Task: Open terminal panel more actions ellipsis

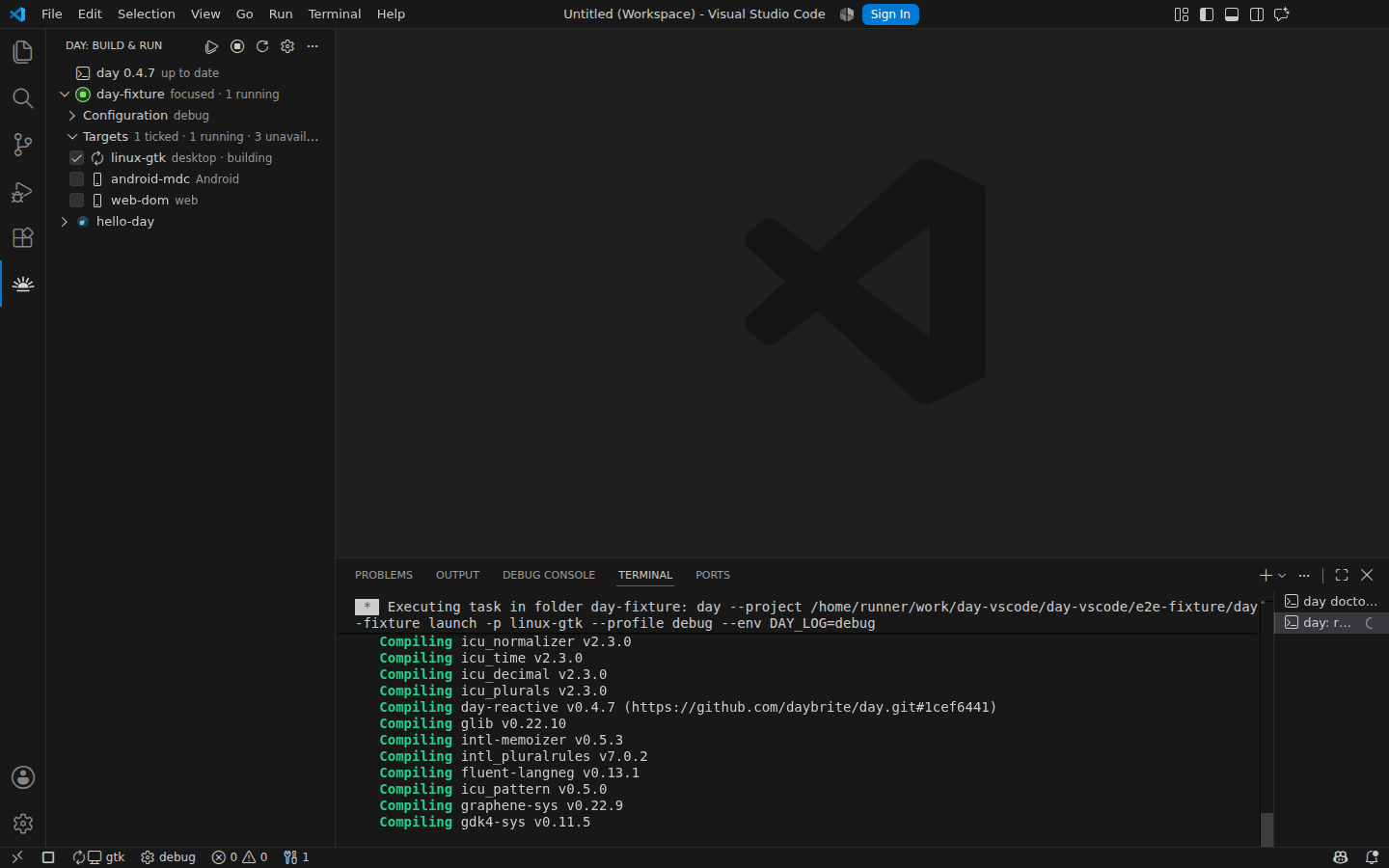Action: pyautogui.click(x=1304, y=575)
